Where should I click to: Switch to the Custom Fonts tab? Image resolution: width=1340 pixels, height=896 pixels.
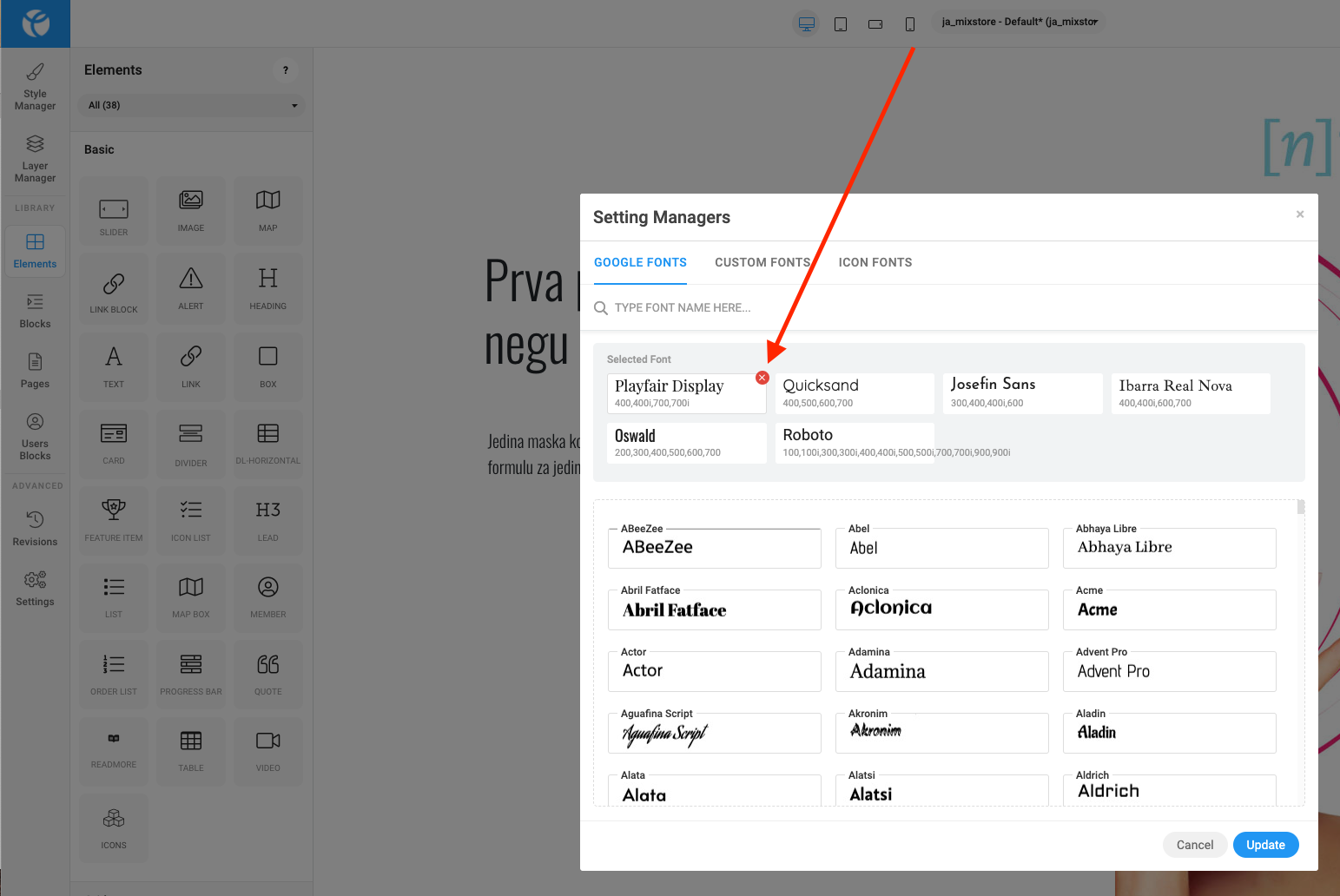(x=762, y=262)
